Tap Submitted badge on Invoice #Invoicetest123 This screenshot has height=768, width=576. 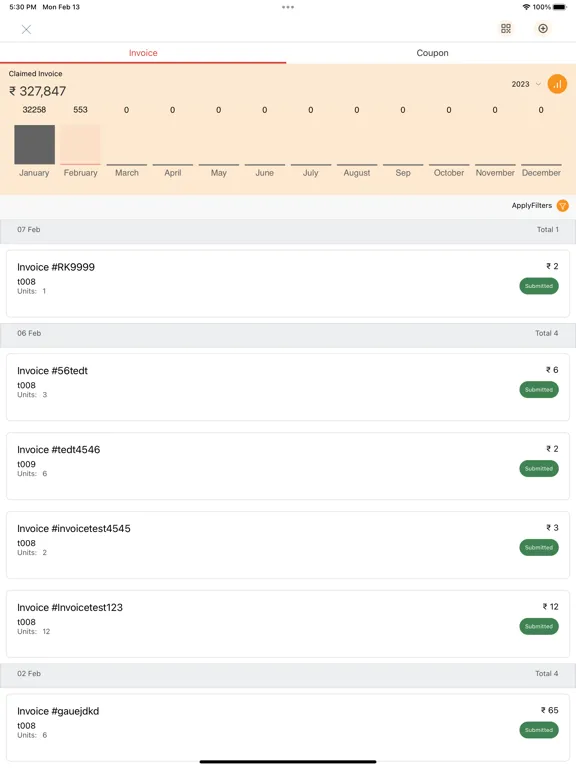point(539,626)
